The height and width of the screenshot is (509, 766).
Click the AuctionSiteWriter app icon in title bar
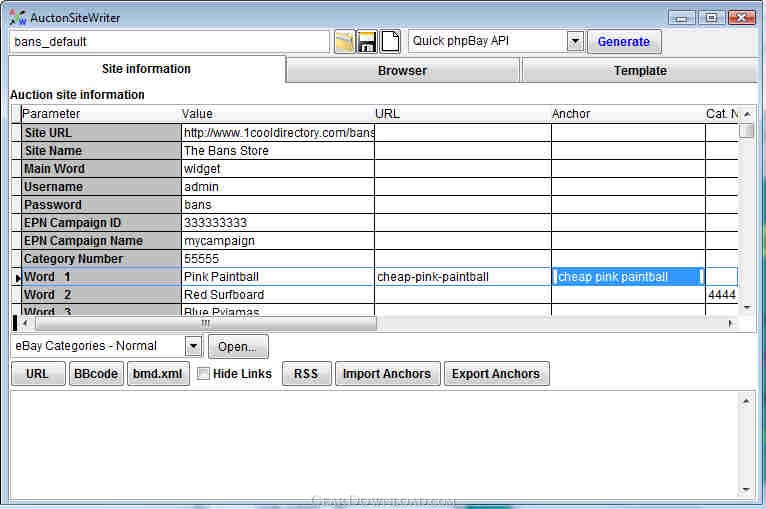18,17
